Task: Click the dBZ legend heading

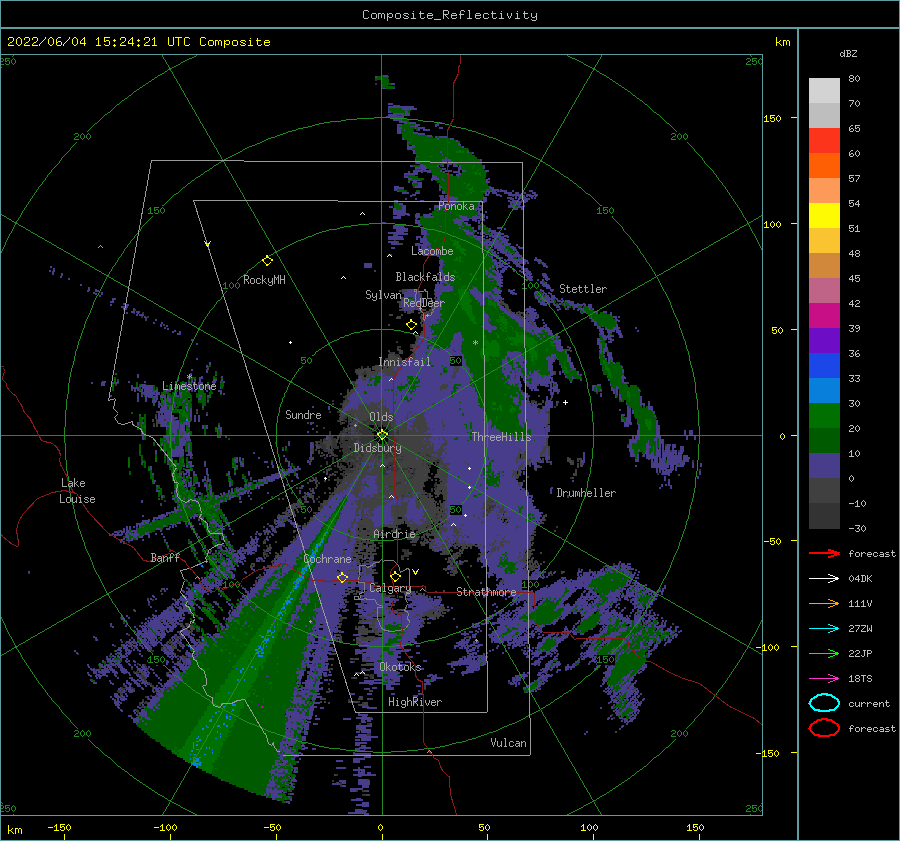Action: [848, 53]
